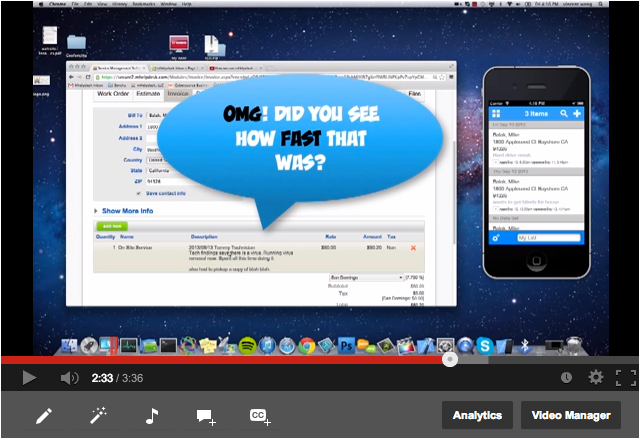Click the Quantity column header
Screen dimensions: 639x438
[105, 237]
